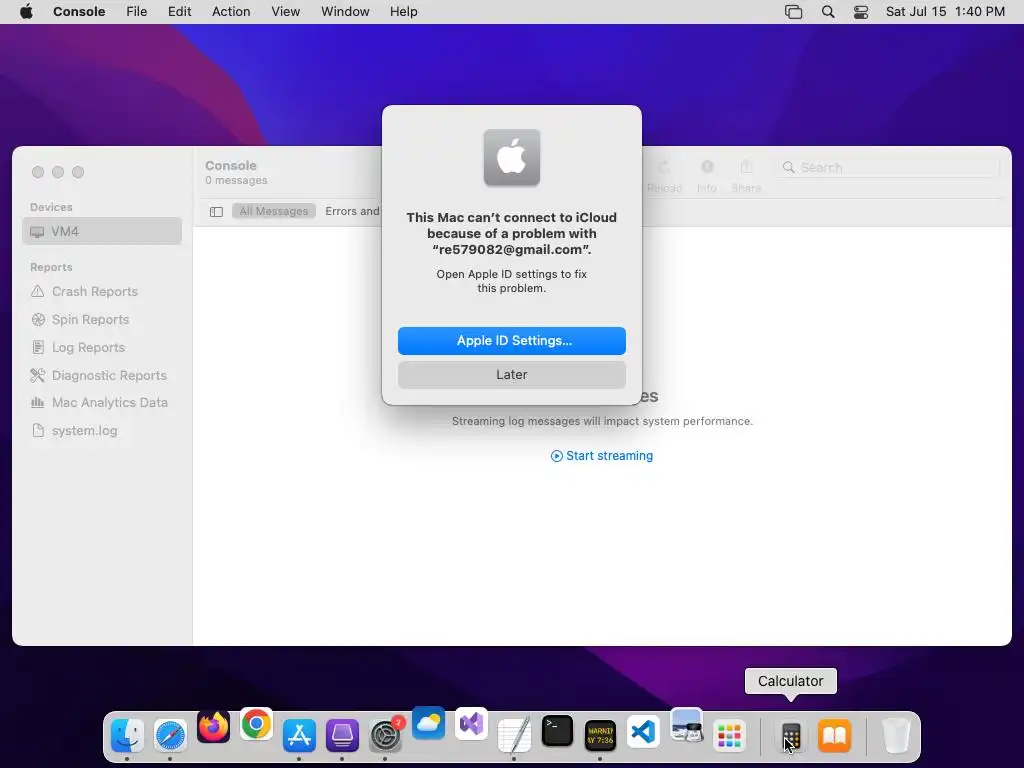Open the Apple menu
The width and height of the screenshot is (1024, 768).
[x=26, y=12]
